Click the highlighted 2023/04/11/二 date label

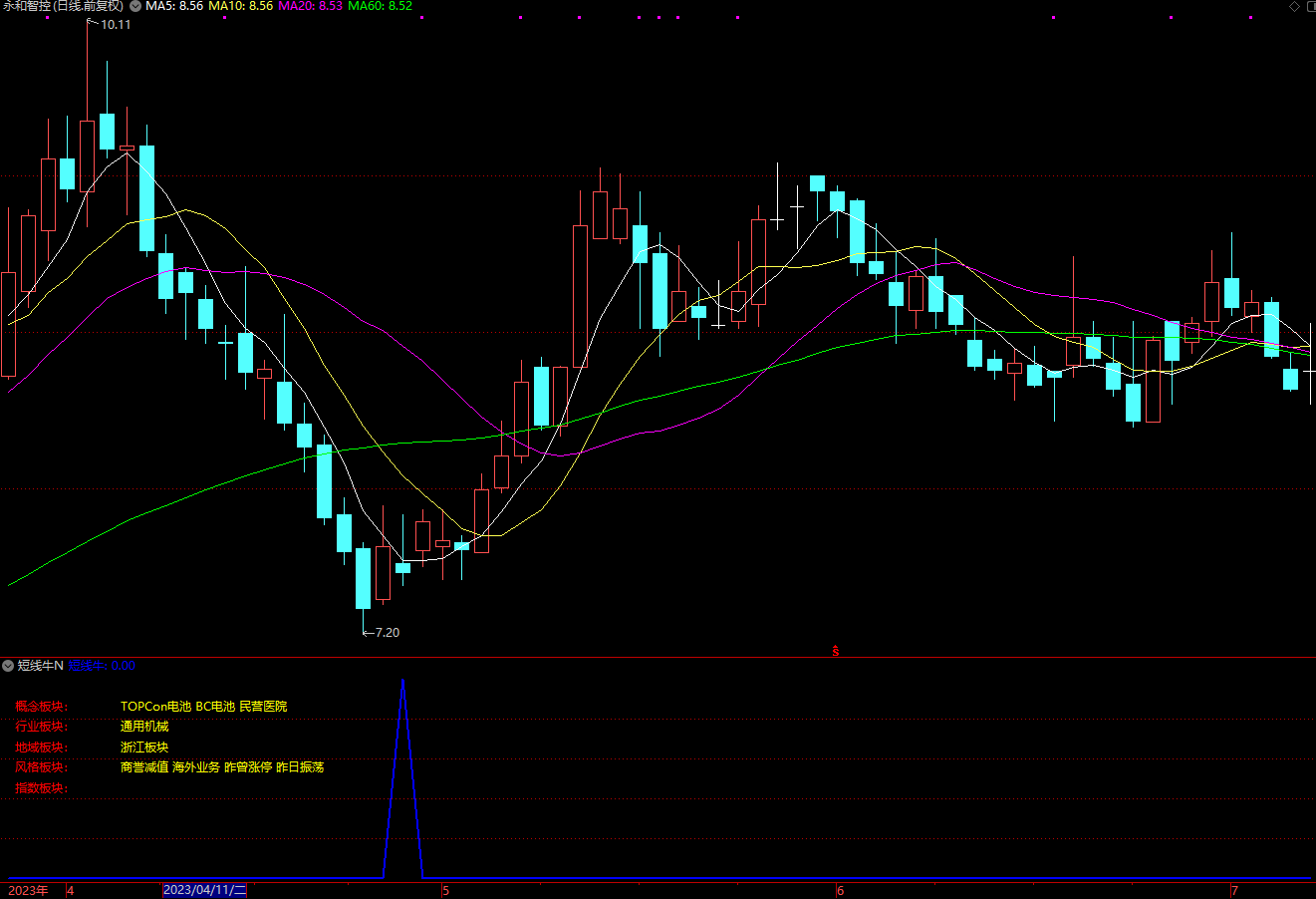[x=204, y=890]
